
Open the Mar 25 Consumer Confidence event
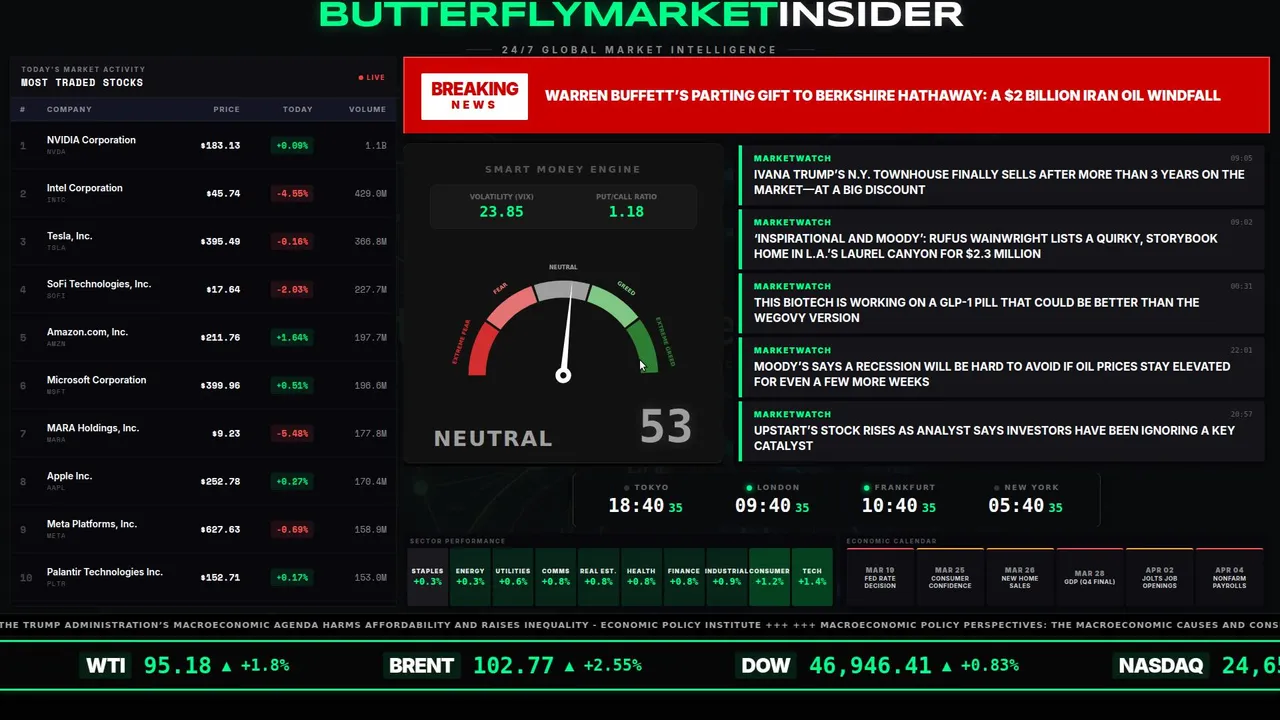click(x=950, y=577)
